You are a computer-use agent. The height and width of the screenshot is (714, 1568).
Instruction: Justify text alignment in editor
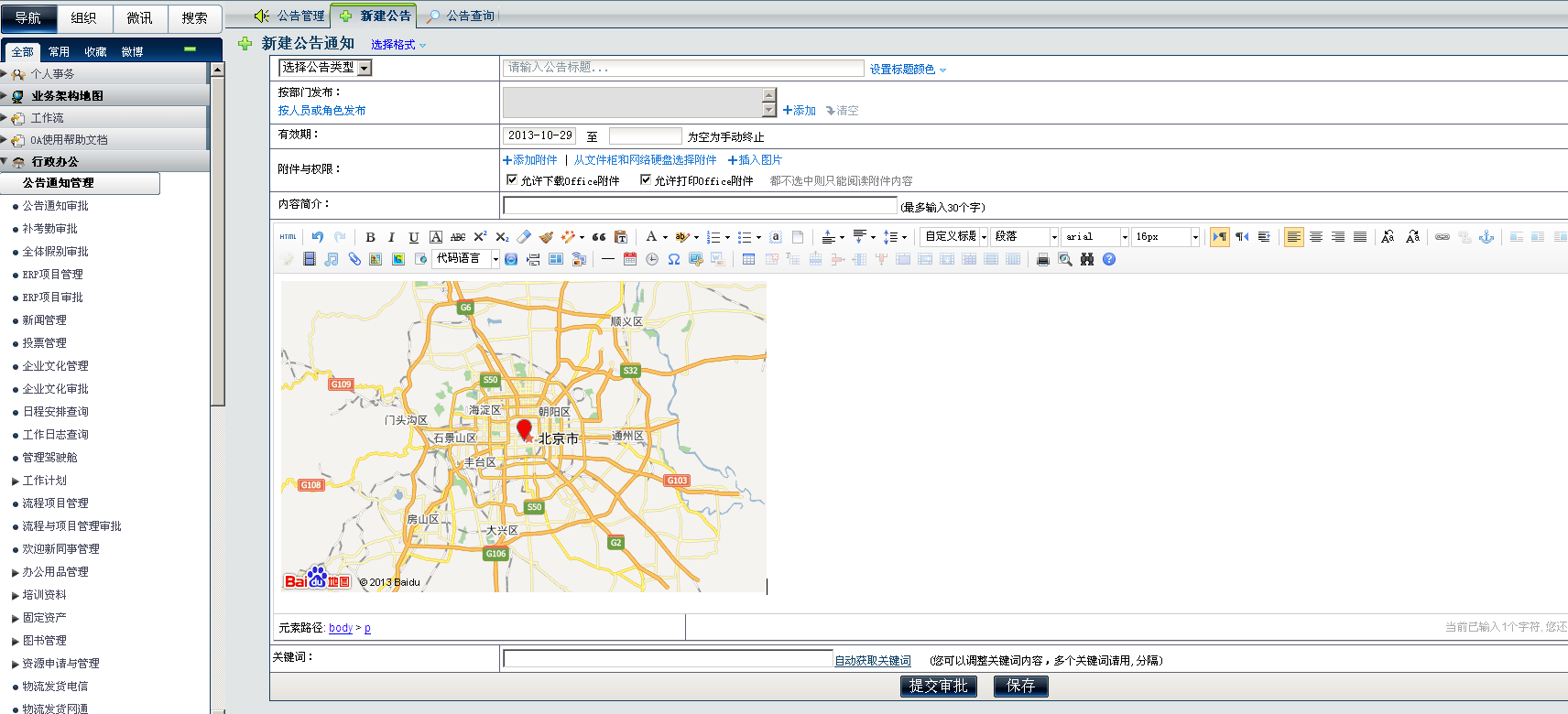pyautogui.click(x=1360, y=236)
